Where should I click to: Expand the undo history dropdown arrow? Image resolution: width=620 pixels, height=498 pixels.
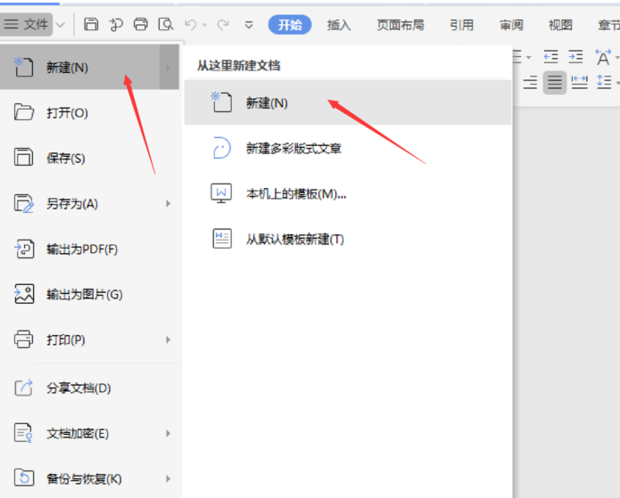tap(204, 25)
